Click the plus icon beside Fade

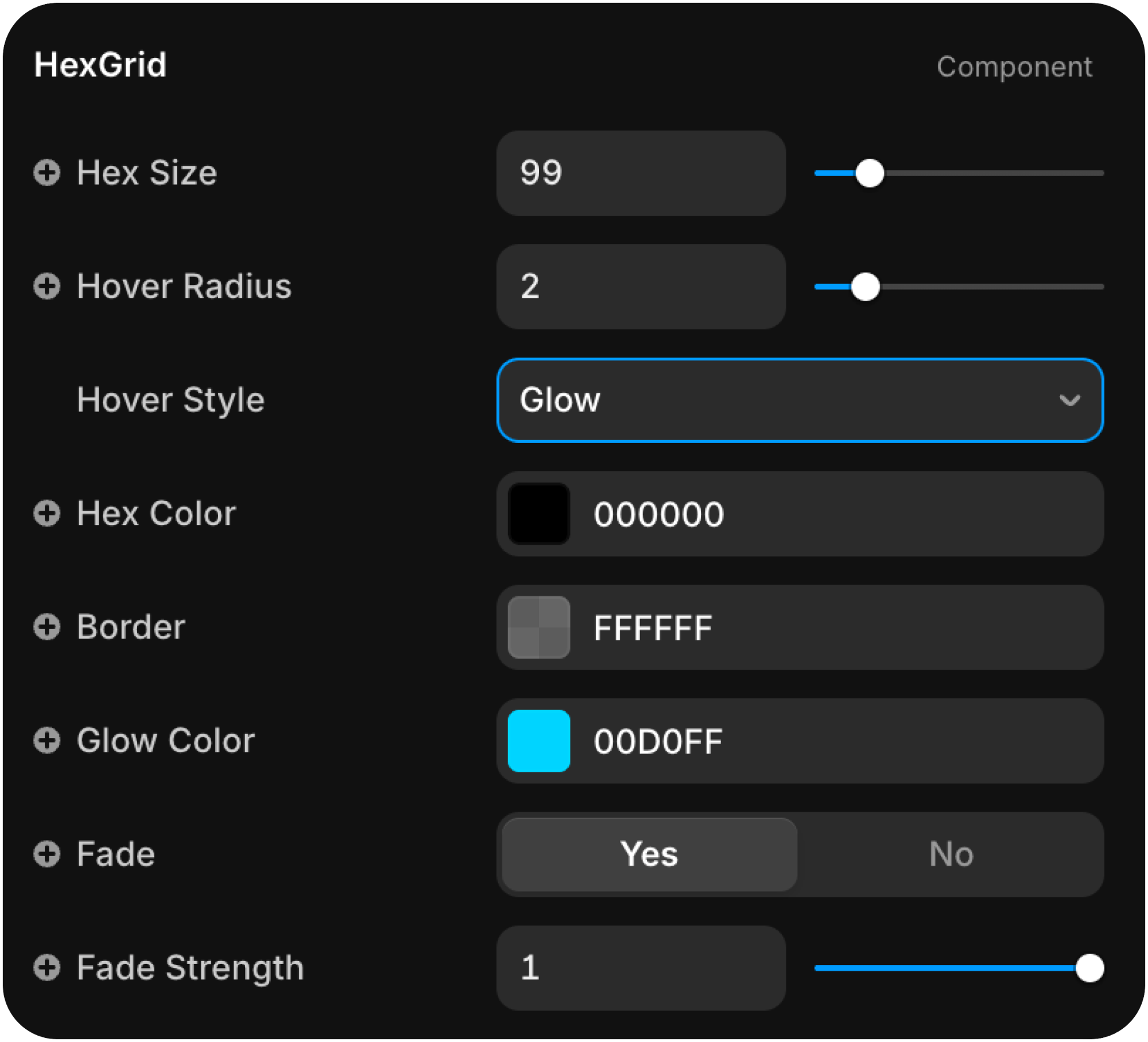(46, 854)
